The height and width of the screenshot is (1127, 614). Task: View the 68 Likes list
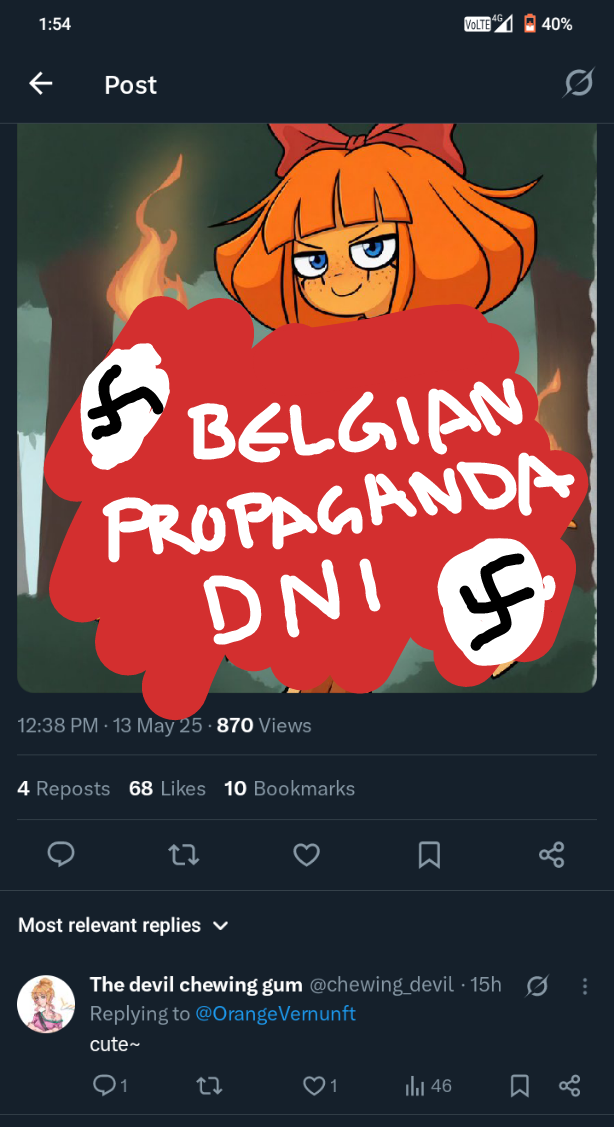coord(168,788)
